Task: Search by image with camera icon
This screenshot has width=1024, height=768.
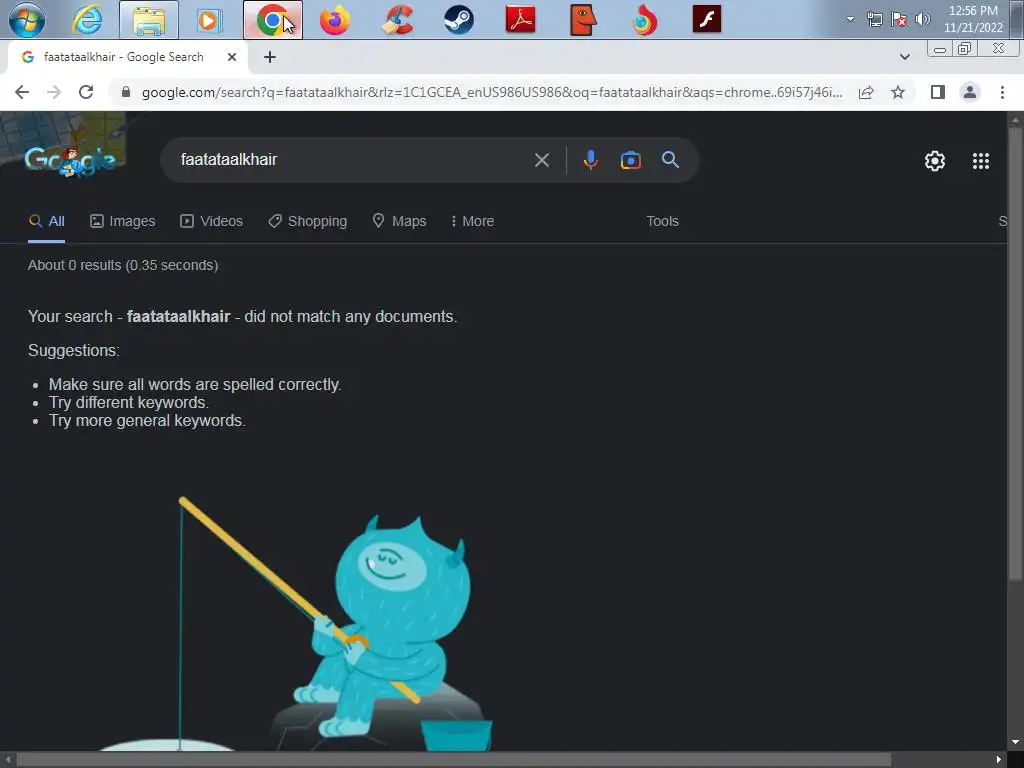Action: point(630,160)
